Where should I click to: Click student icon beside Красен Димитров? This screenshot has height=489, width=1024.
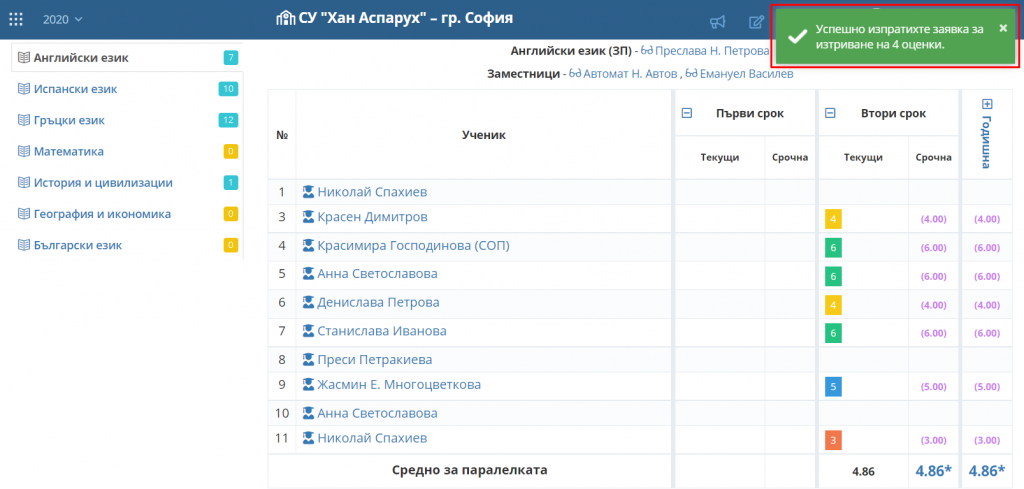click(309, 218)
